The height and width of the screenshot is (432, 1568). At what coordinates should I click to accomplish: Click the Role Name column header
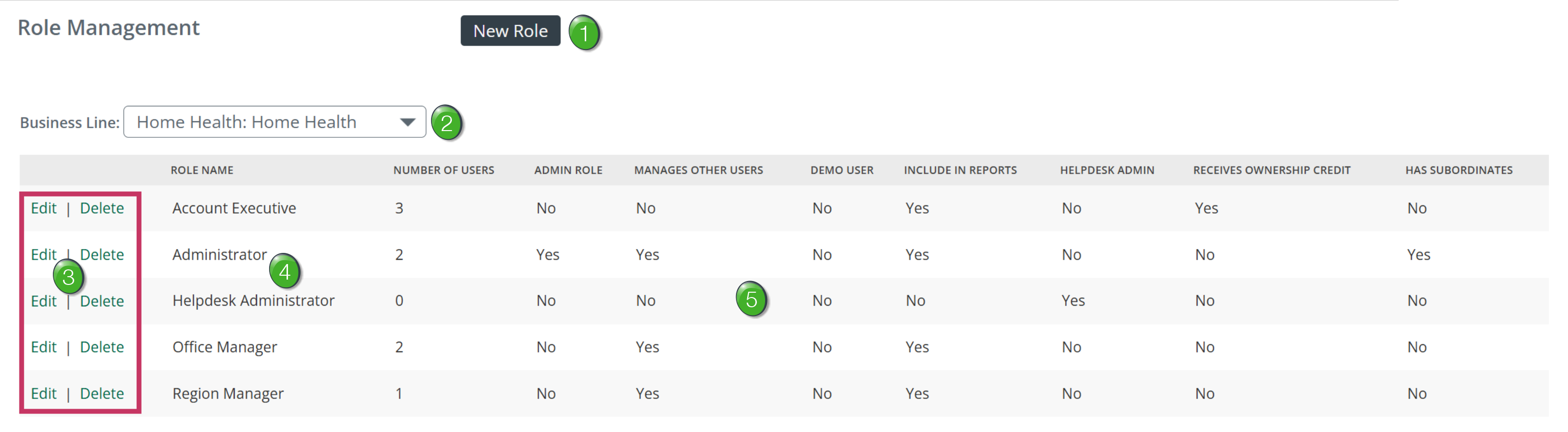tap(202, 170)
